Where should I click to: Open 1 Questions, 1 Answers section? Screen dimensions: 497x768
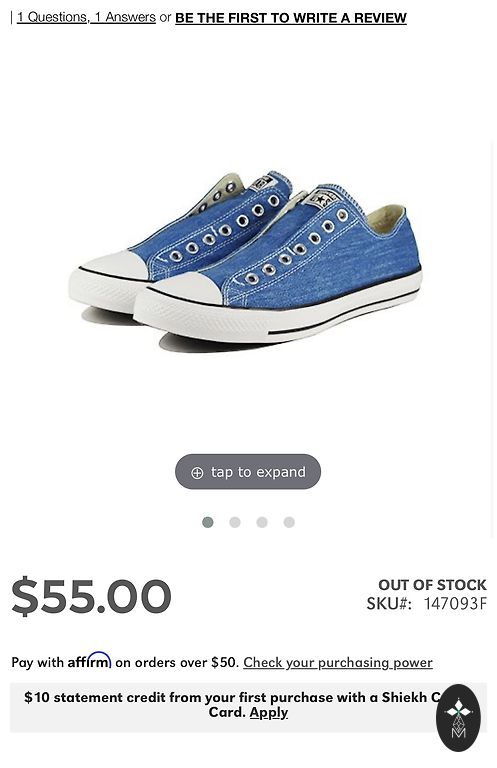click(86, 18)
